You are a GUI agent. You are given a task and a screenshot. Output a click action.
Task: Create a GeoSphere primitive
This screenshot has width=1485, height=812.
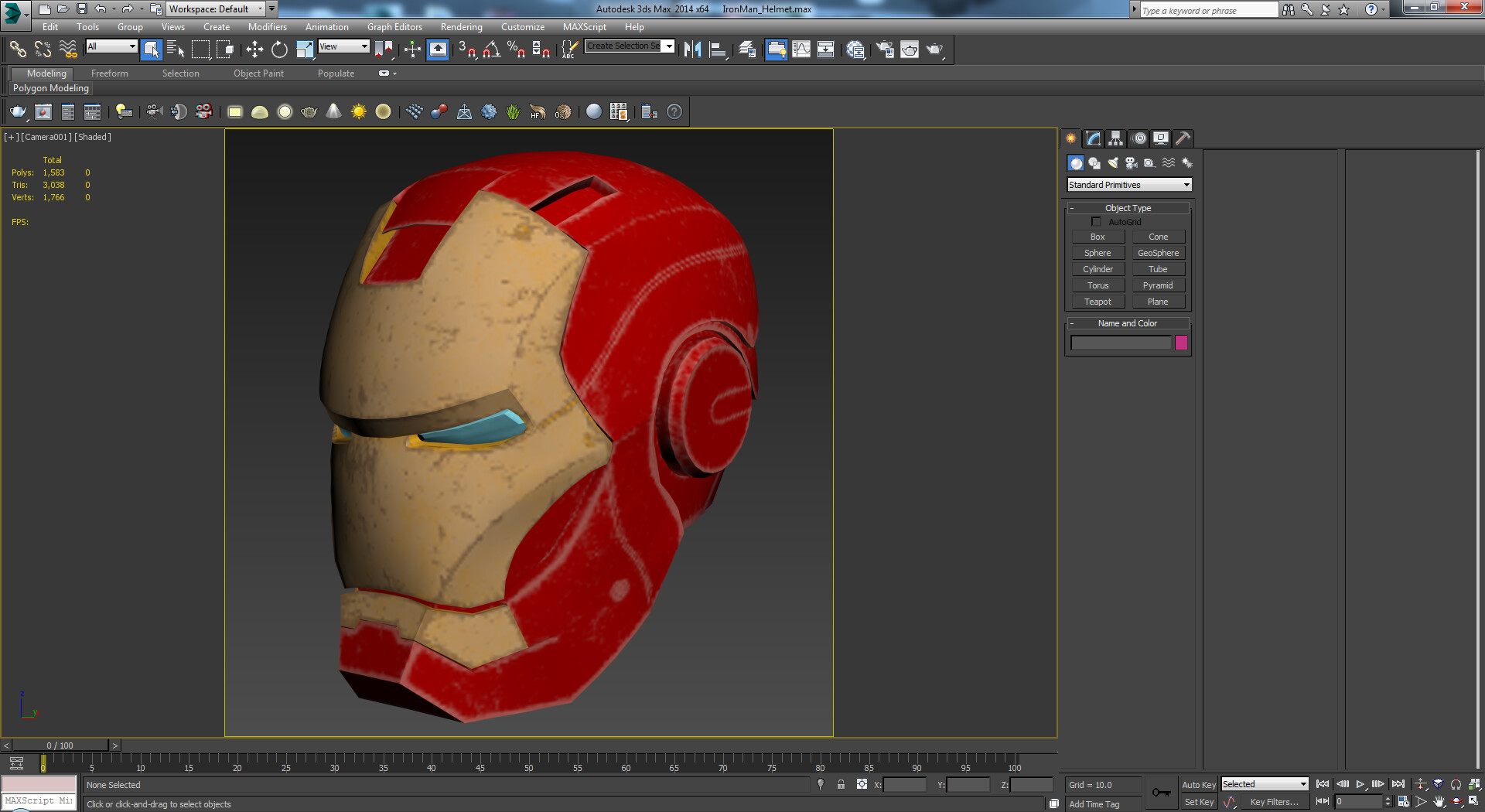(x=1158, y=253)
